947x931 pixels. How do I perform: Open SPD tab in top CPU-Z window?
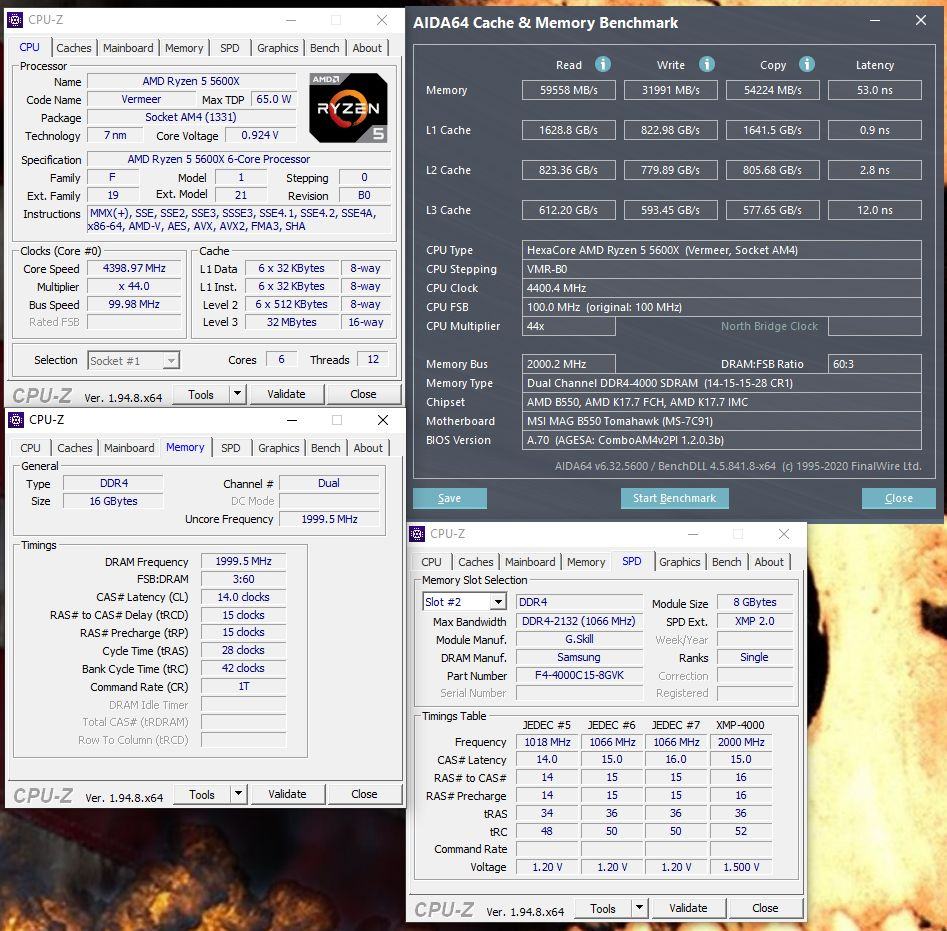coord(230,48)
